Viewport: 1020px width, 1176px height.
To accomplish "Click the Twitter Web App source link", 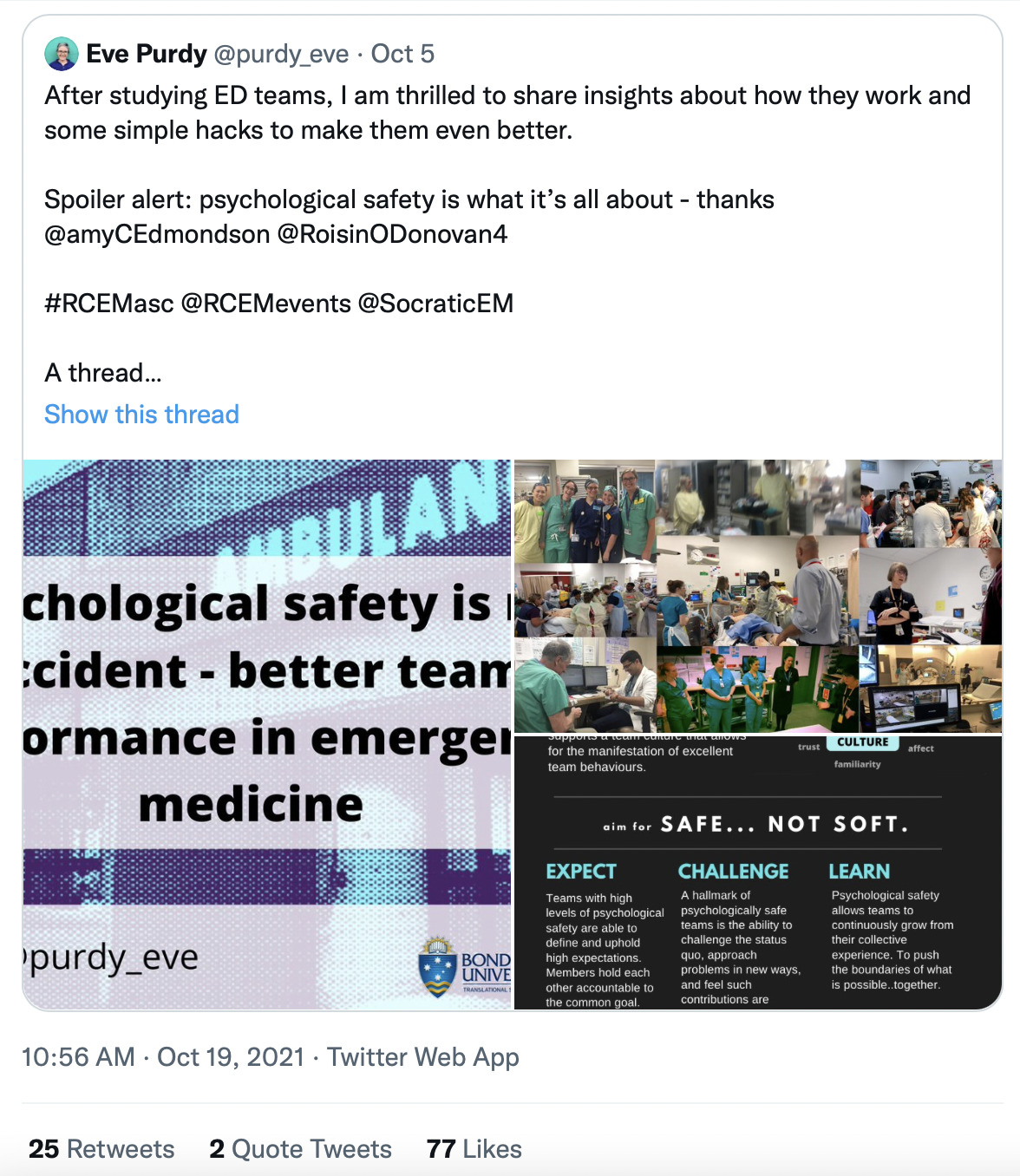I will coord(423,1057).
